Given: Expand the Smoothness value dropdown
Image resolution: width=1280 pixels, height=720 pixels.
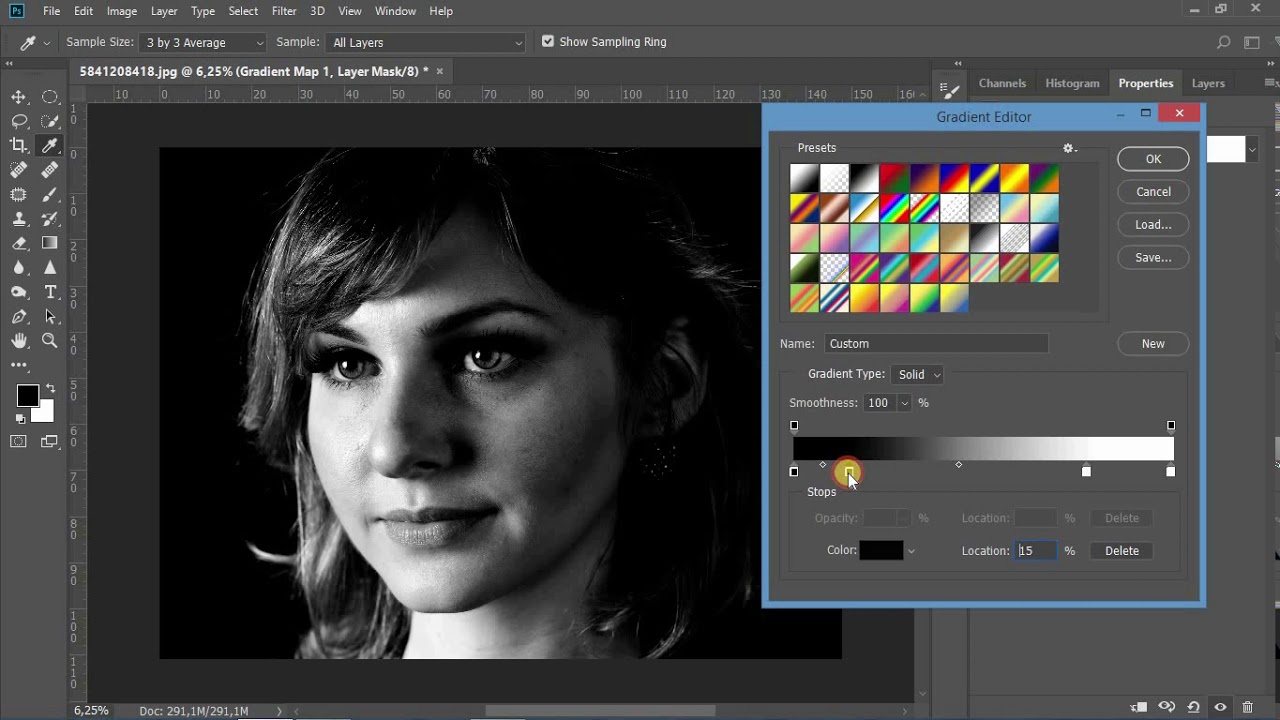Looking at the screenshot, I should point(904,403).
